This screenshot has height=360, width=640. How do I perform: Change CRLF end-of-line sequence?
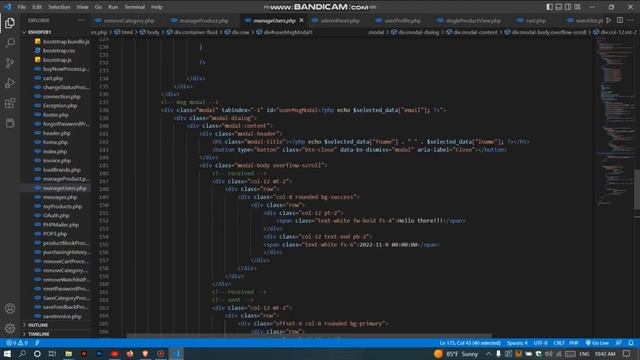click(x=559, y=343)
